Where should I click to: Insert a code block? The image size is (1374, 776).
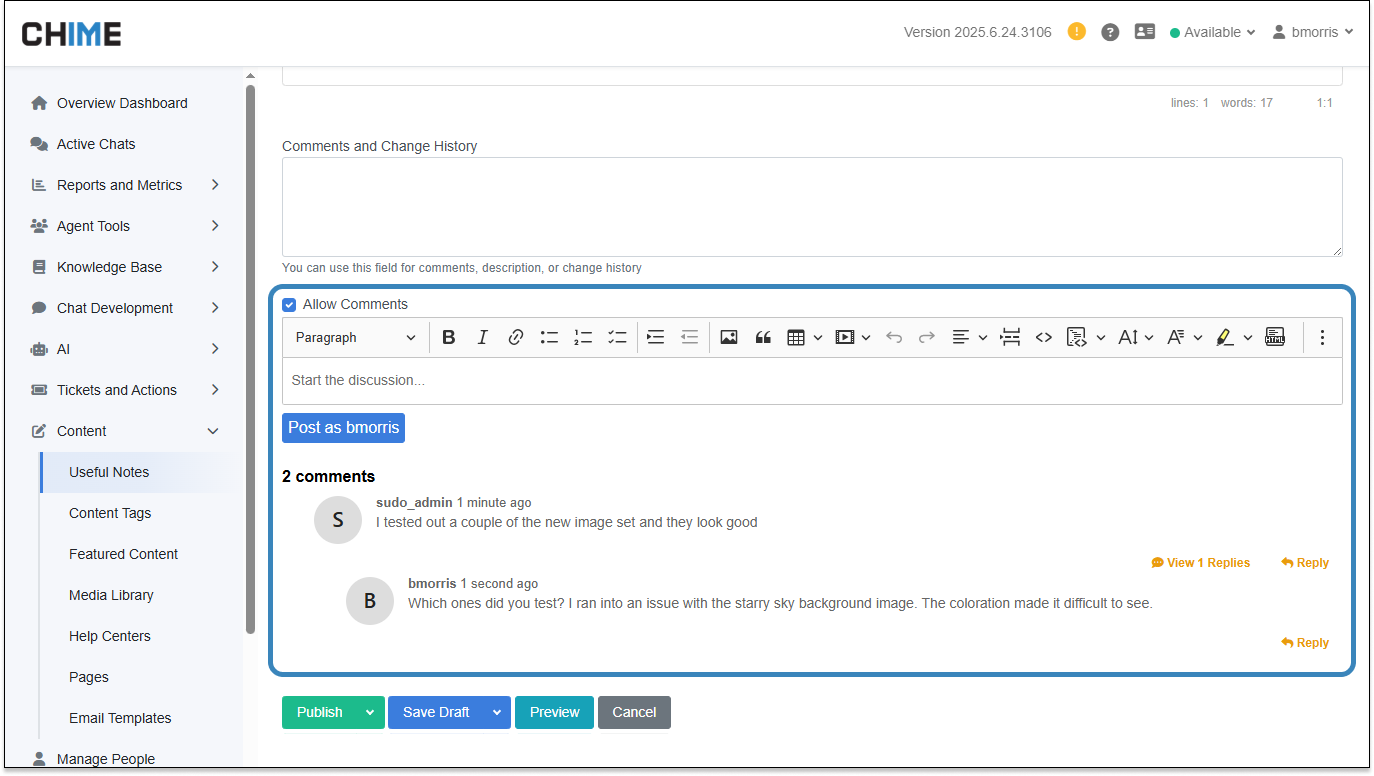1076,338
